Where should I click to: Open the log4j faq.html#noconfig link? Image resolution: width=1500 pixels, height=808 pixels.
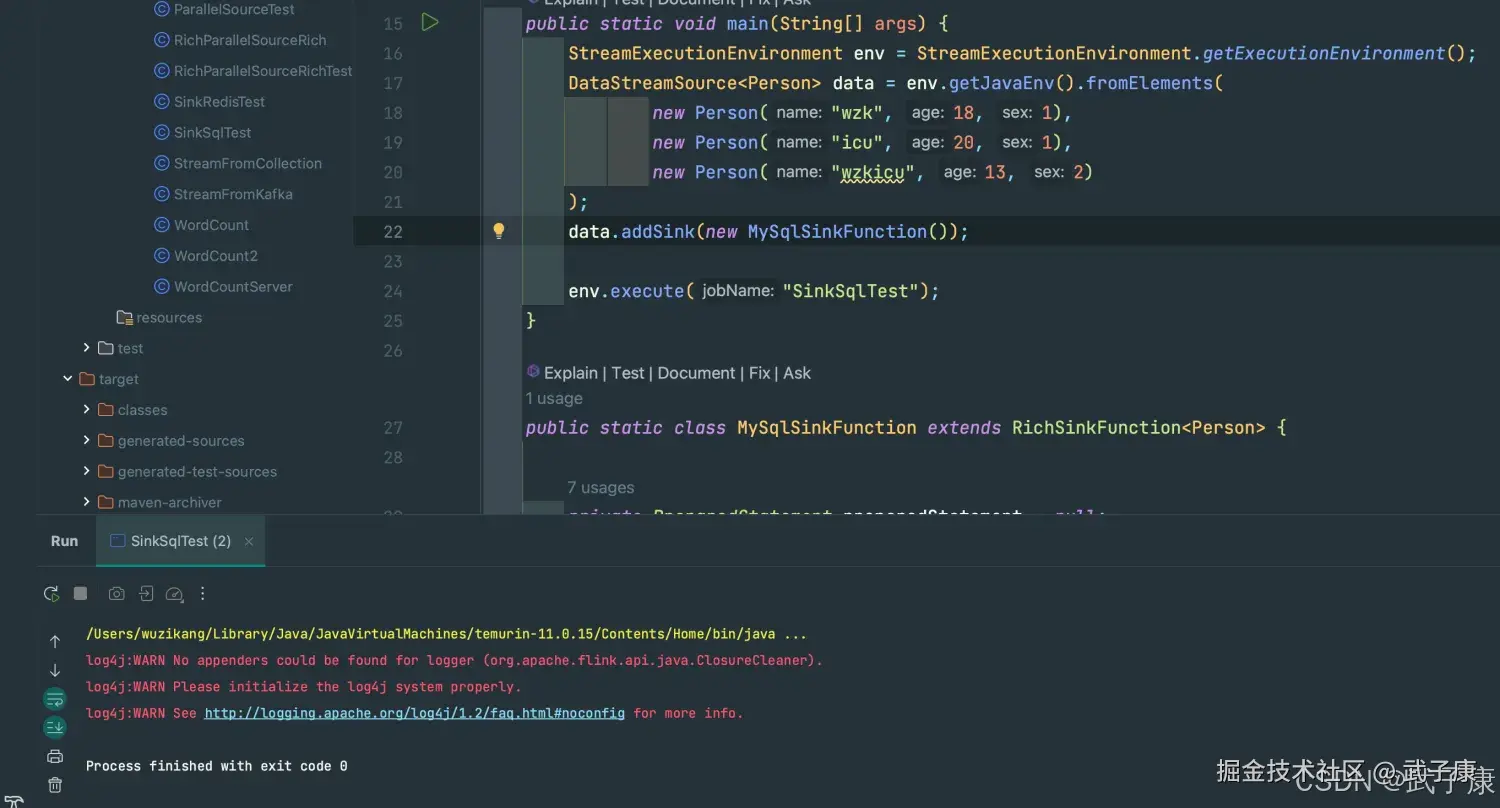pos(415,713)
